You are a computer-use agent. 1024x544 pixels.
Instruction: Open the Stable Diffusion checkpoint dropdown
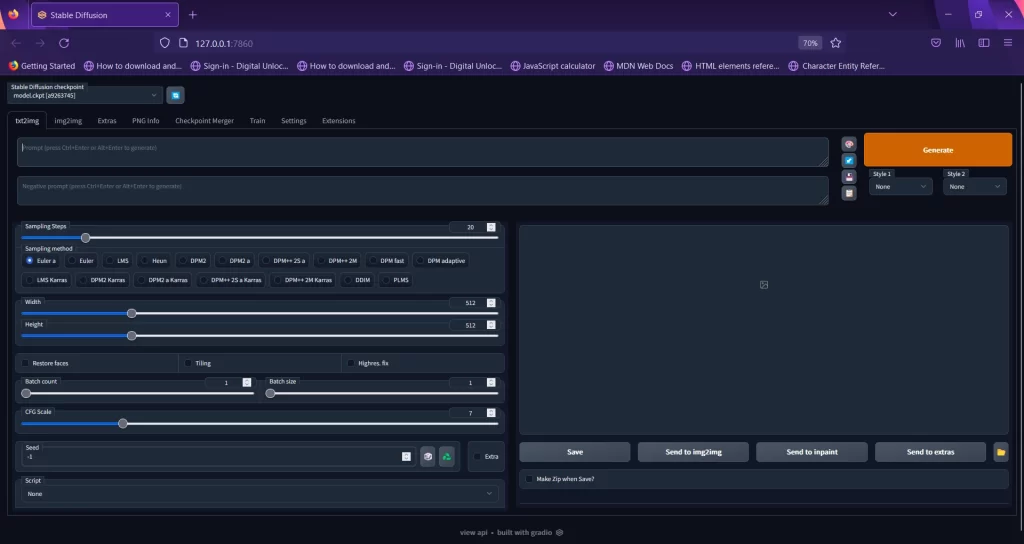(85, 95)
